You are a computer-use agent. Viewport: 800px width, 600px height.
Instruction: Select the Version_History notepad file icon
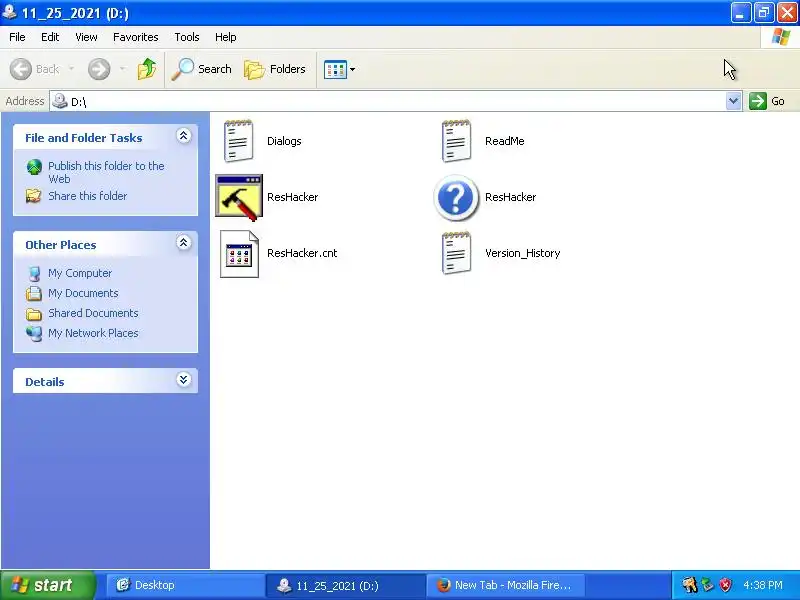pos(456,254)
